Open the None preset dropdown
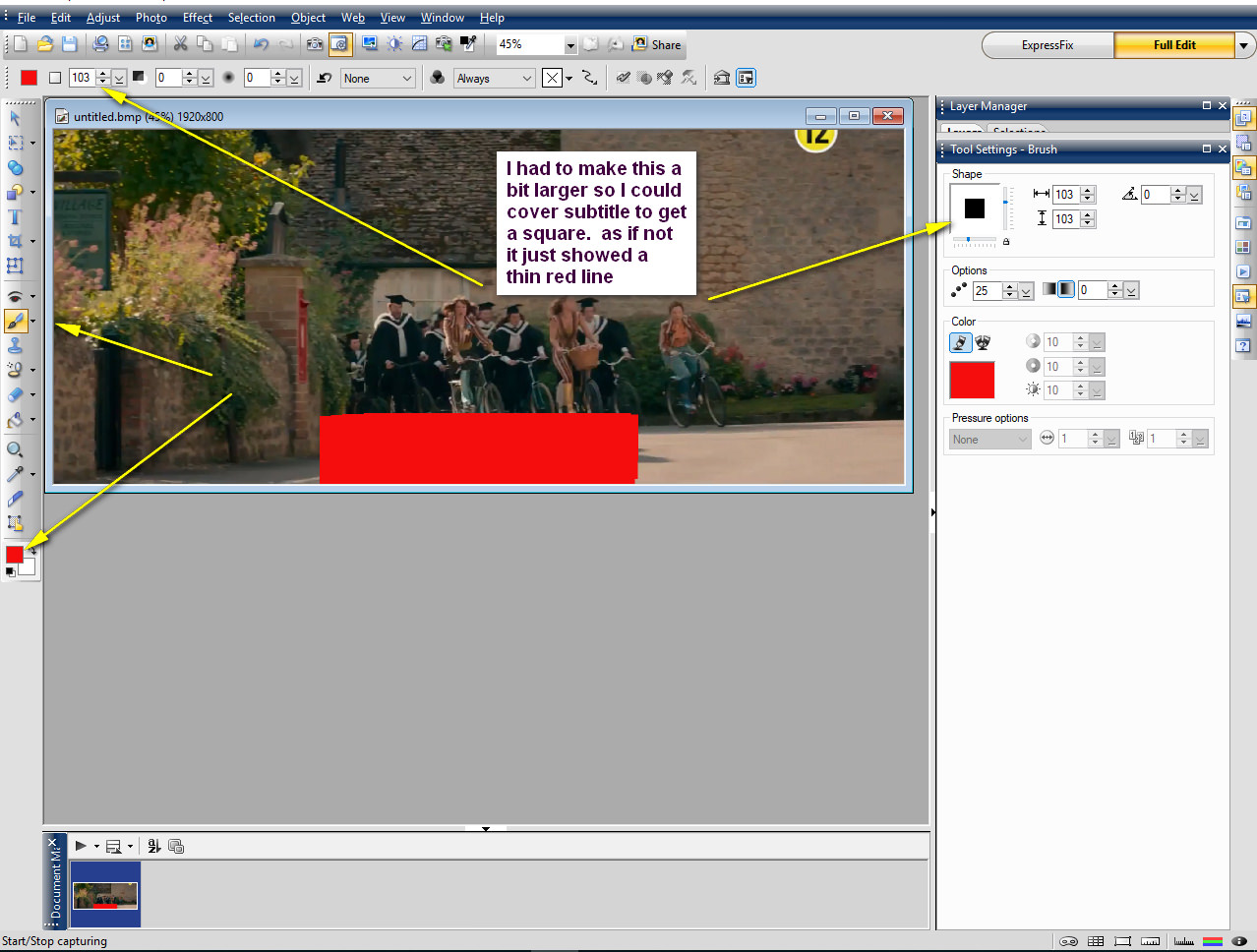 coord(379,79)
